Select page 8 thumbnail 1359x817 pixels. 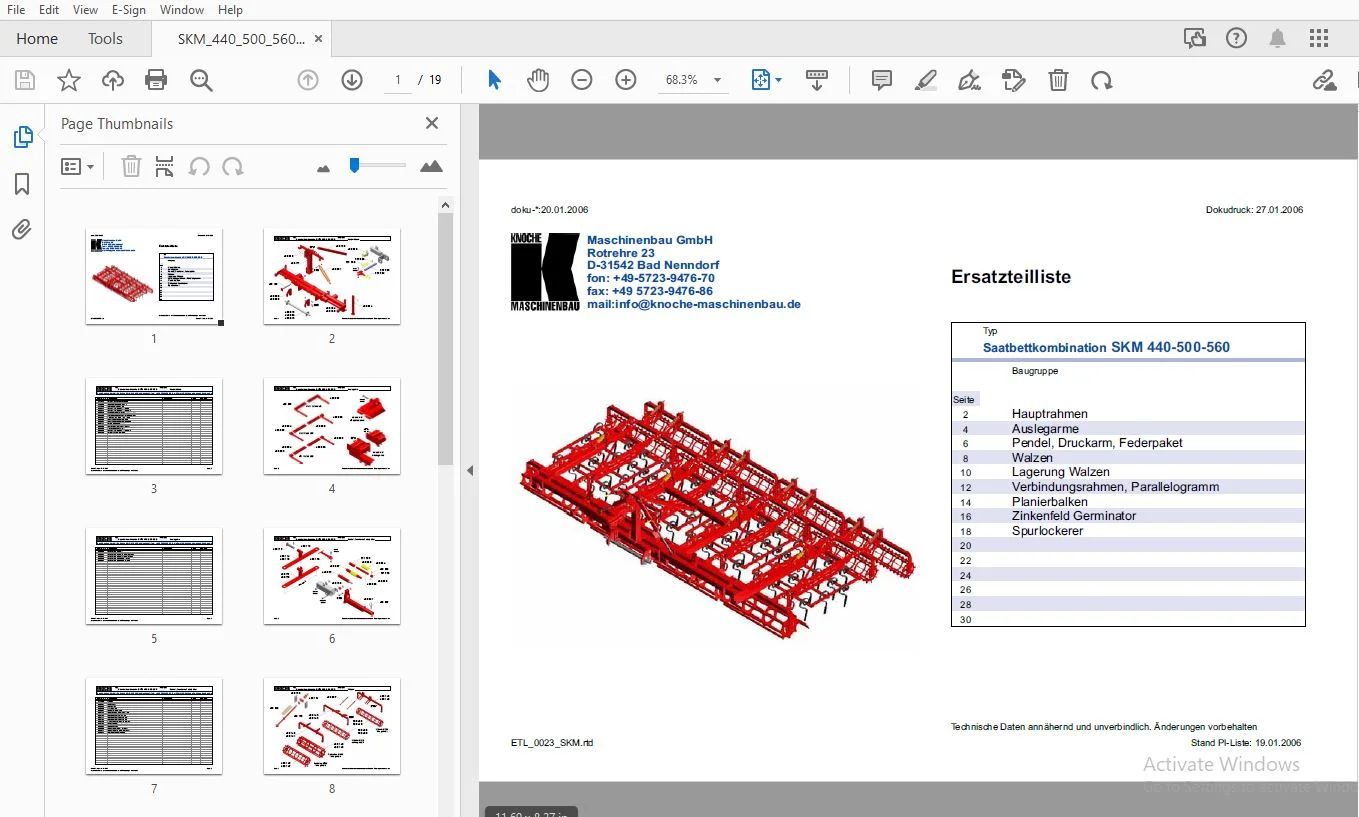coord(332,726)
